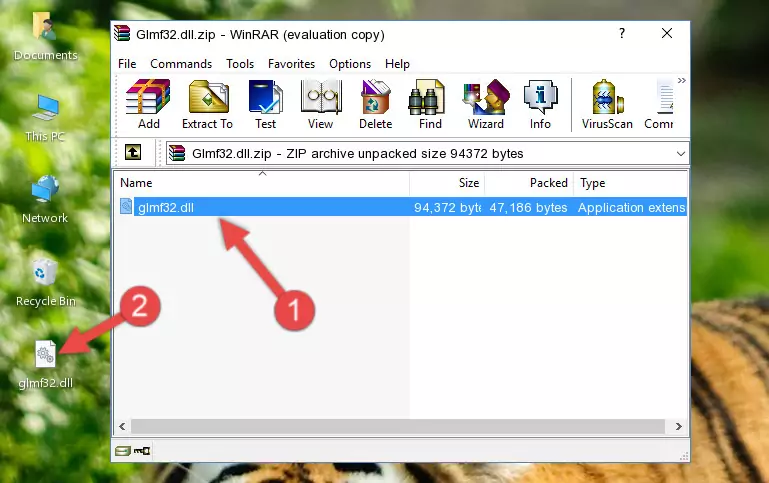The height and width of the screenshot is (483, 769).
Task: Sort by the Type column header
Action: point(630,183)
